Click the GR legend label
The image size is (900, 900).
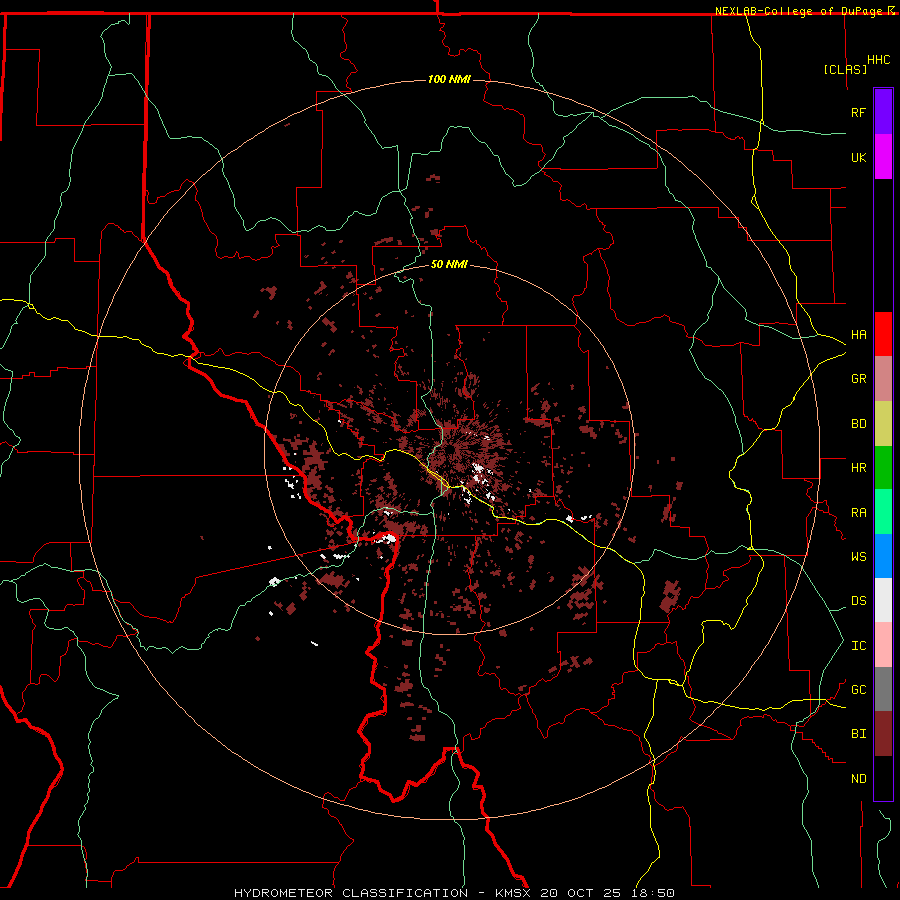pyautogui.click(x=858, y=379)
